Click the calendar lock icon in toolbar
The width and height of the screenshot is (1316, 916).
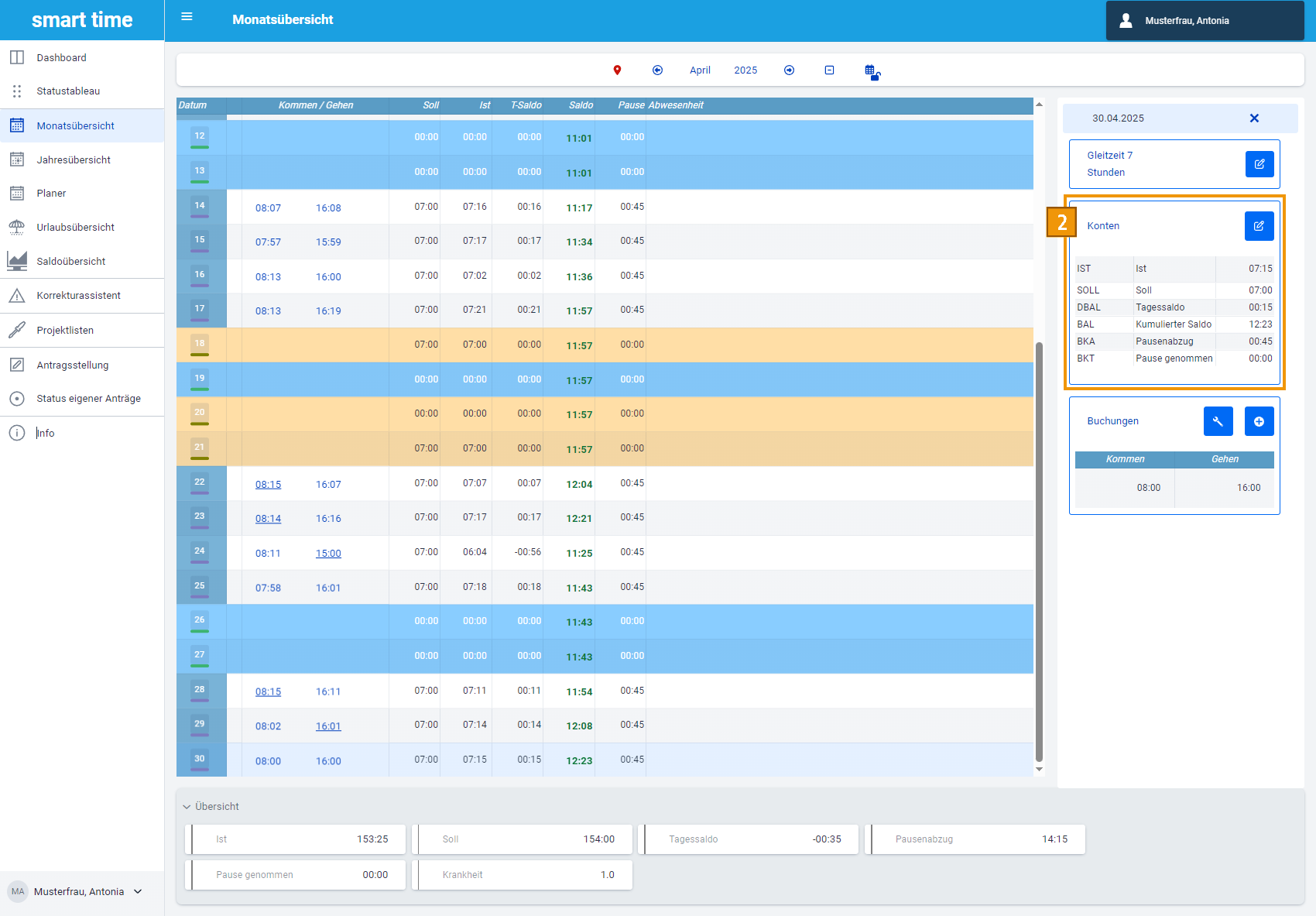pyautogui.click(x=872, y=72)
